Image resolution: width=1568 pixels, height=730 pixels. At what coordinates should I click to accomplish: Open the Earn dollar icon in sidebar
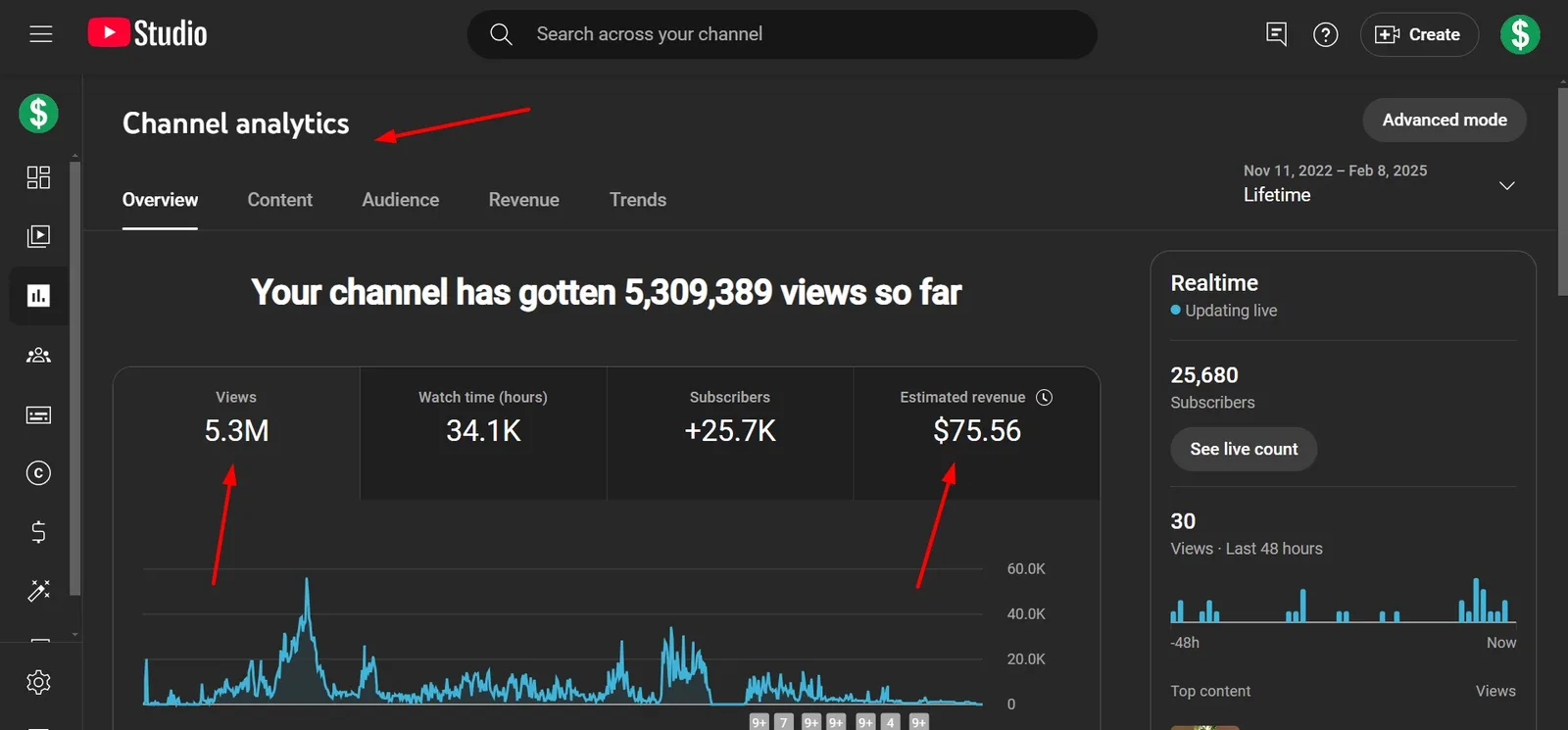pos(38,532)
